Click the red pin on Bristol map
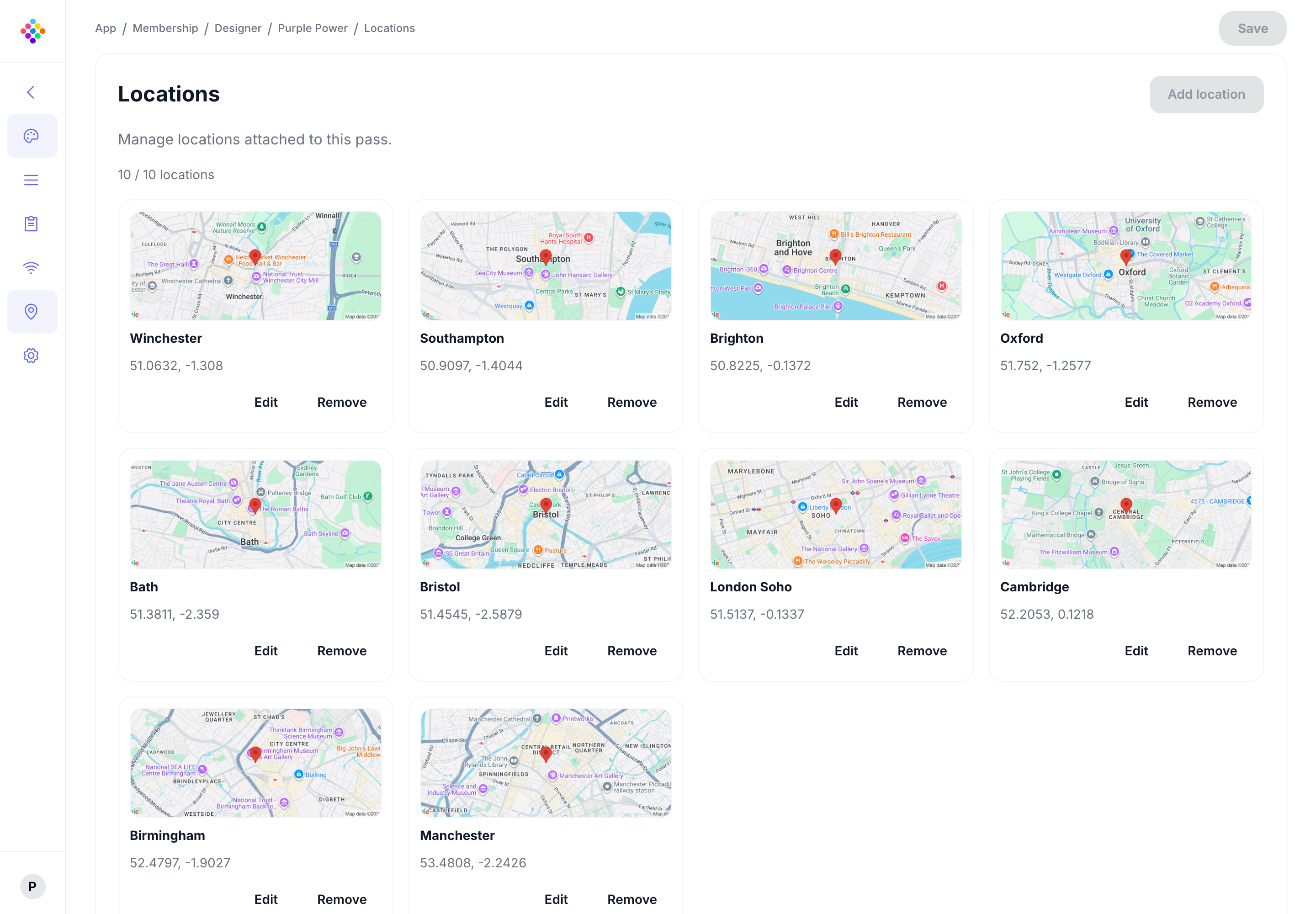The width and height of the screenshot is (1316, 914). [x=546, y=506]
